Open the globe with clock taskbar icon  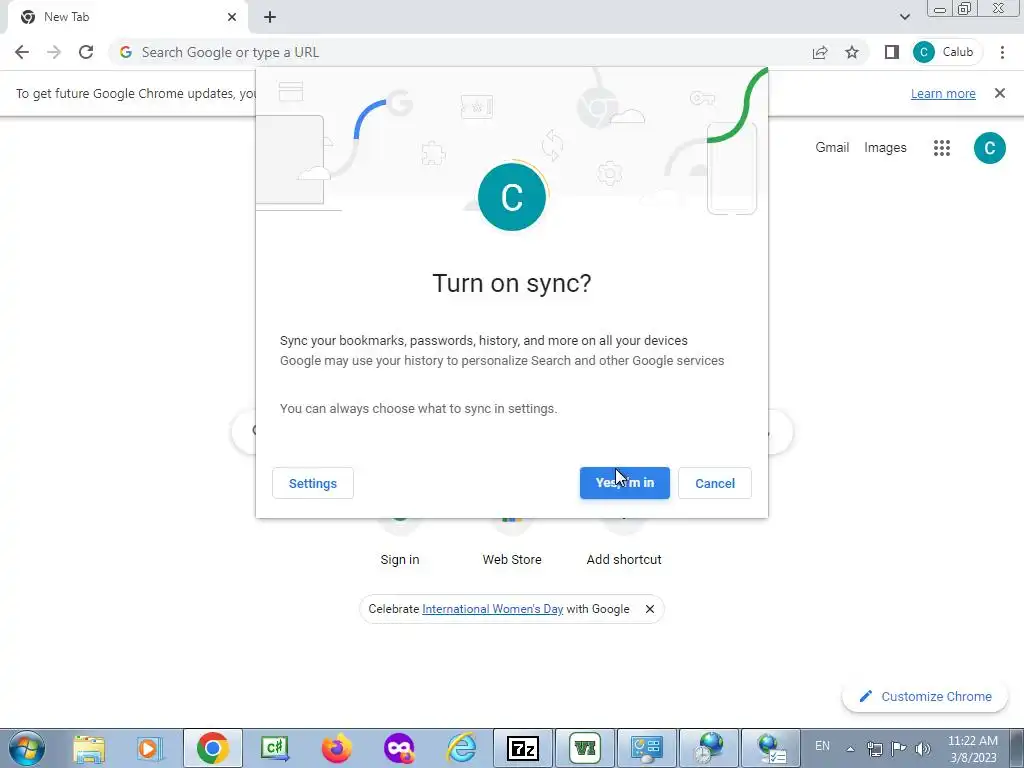(709, 748)
